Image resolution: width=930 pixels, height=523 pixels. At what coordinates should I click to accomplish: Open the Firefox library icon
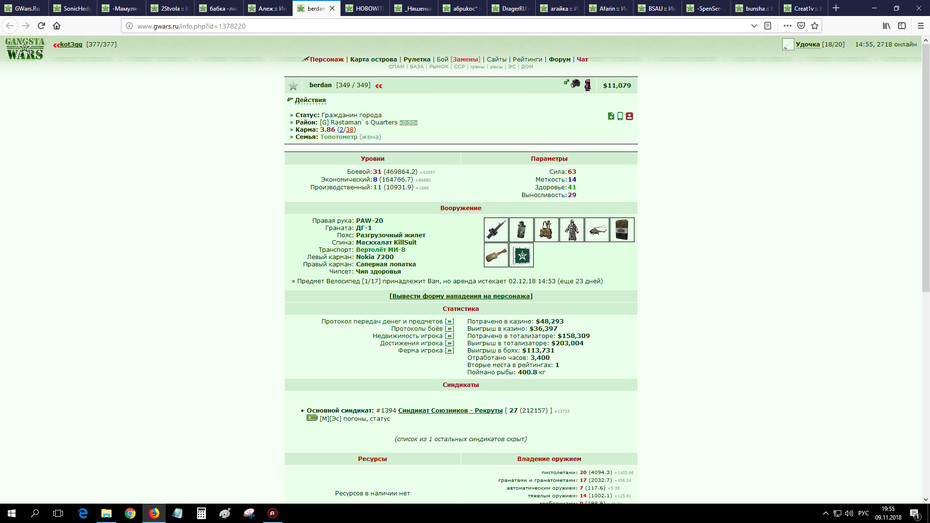point(886,25)
